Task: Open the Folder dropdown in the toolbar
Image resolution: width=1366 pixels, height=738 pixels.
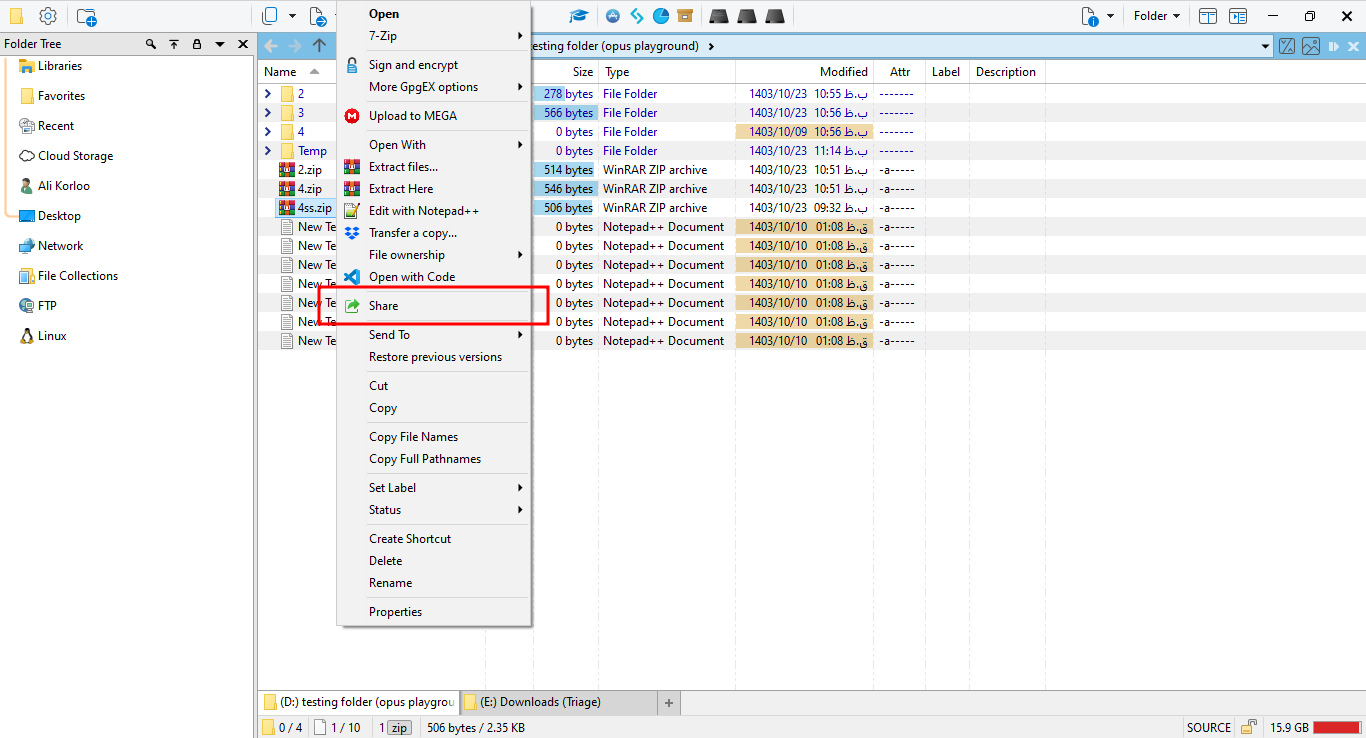Action: point(1157,16)
